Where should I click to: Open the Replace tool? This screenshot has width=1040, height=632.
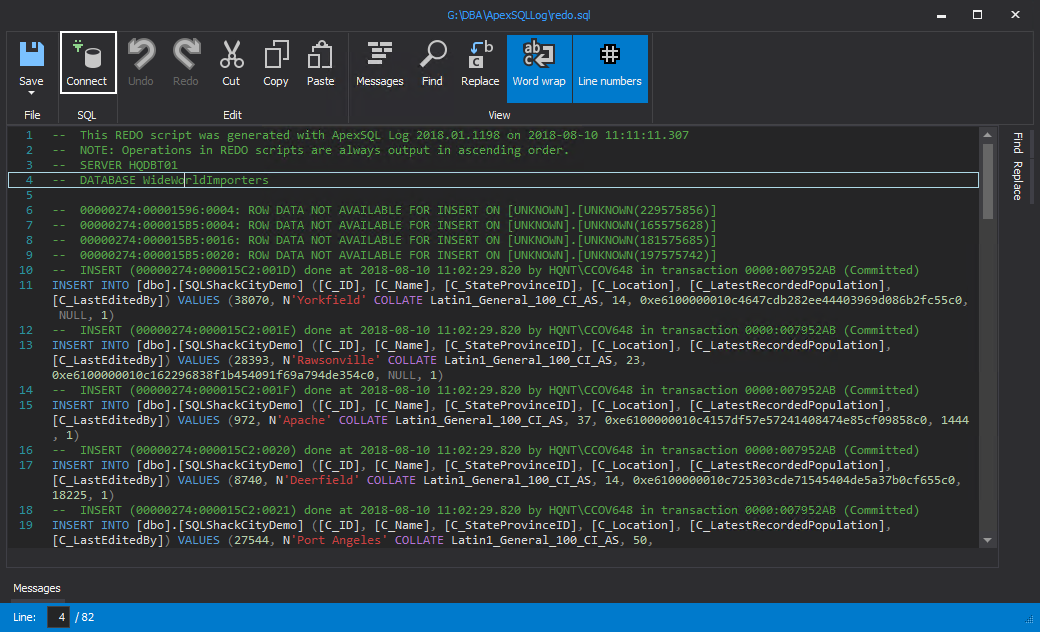pos(480,63)
